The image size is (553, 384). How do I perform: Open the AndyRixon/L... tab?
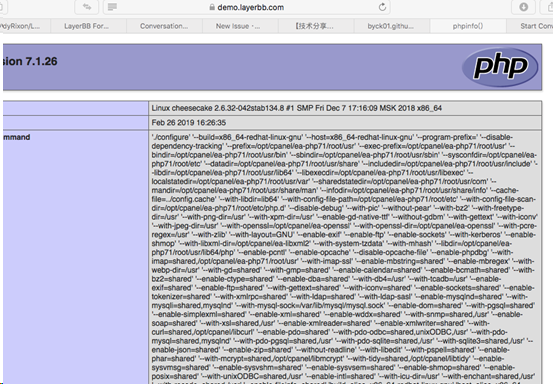(25, 26)
